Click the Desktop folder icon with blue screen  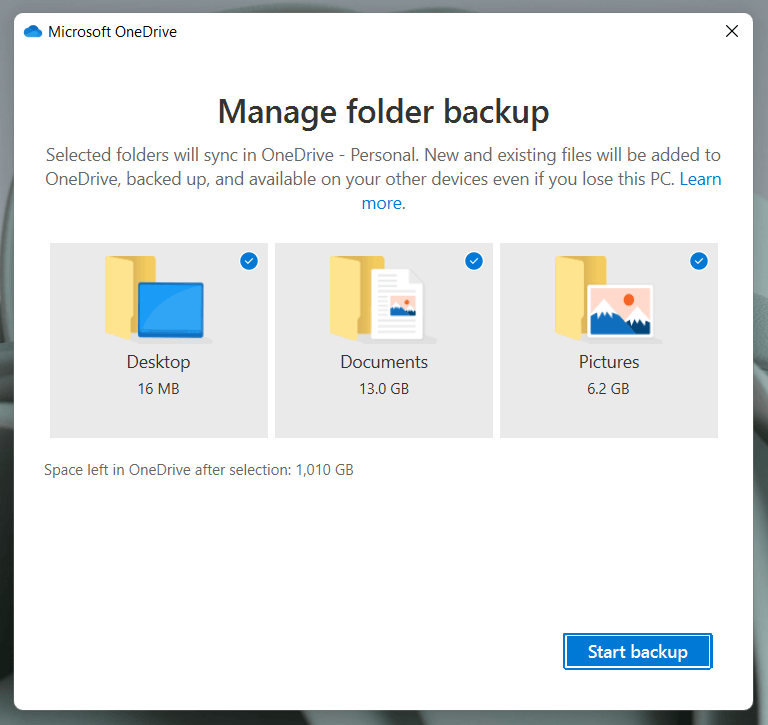point(157,298)
